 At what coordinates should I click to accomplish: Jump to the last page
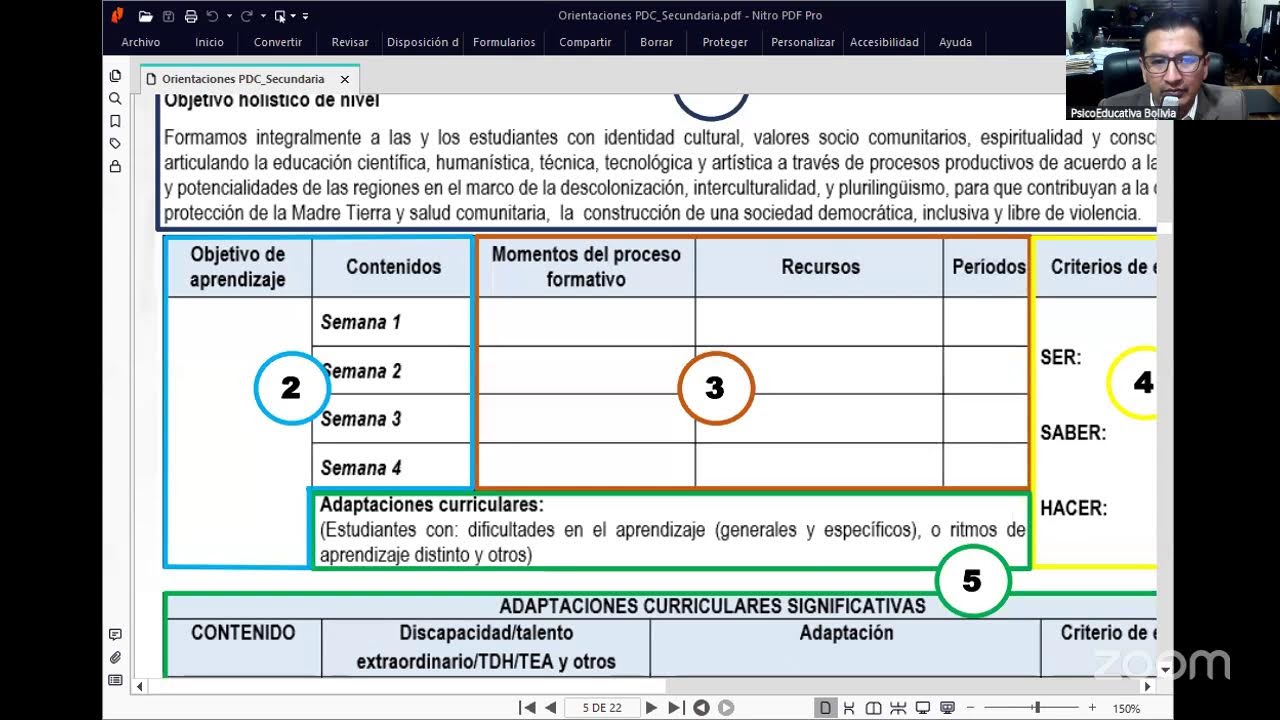676,708
